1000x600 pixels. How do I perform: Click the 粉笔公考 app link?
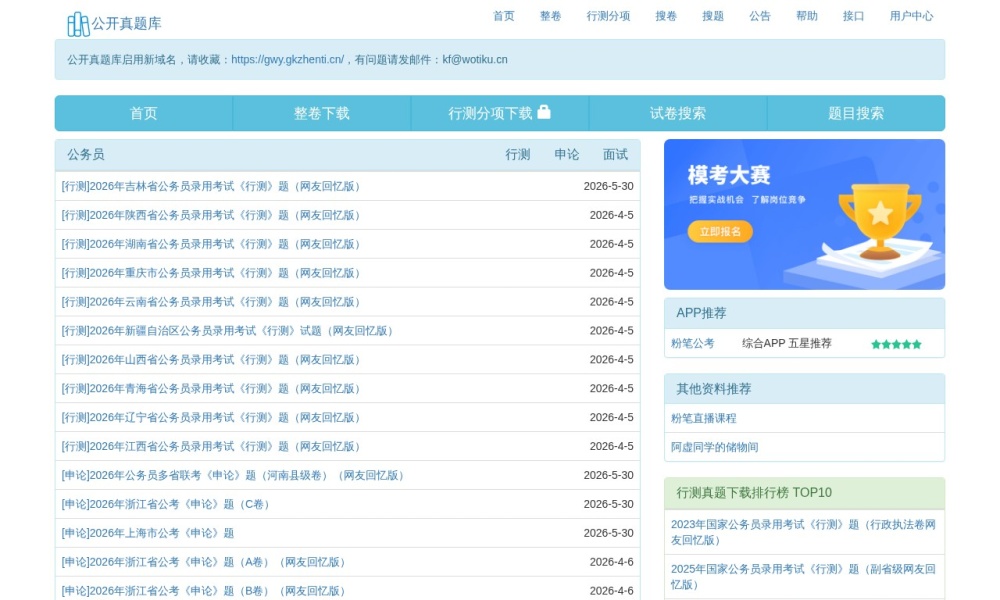(693, 344)
